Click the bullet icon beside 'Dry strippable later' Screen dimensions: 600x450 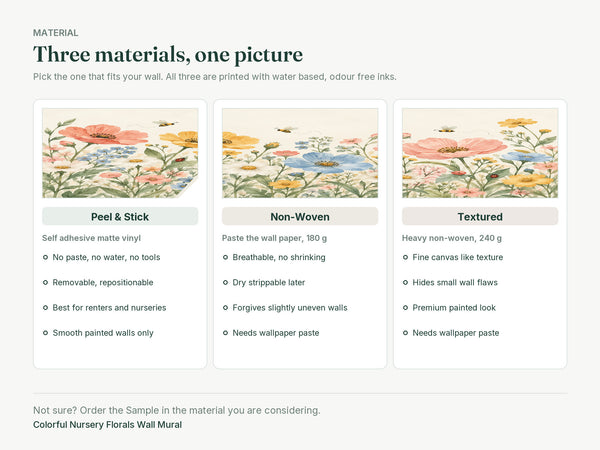pos(225,283)
